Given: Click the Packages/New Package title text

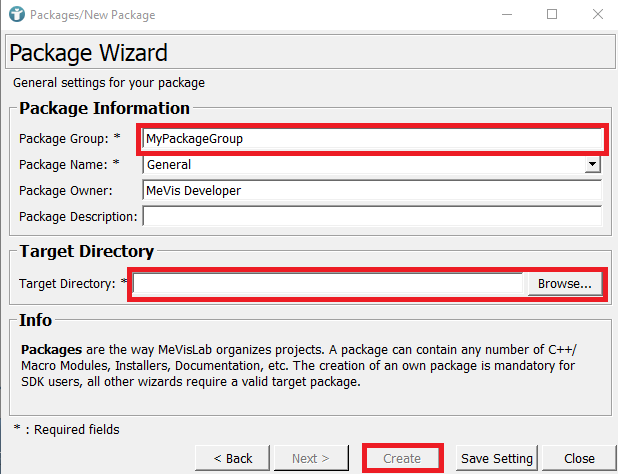Looking at the screenshot, I should (93, 15).
